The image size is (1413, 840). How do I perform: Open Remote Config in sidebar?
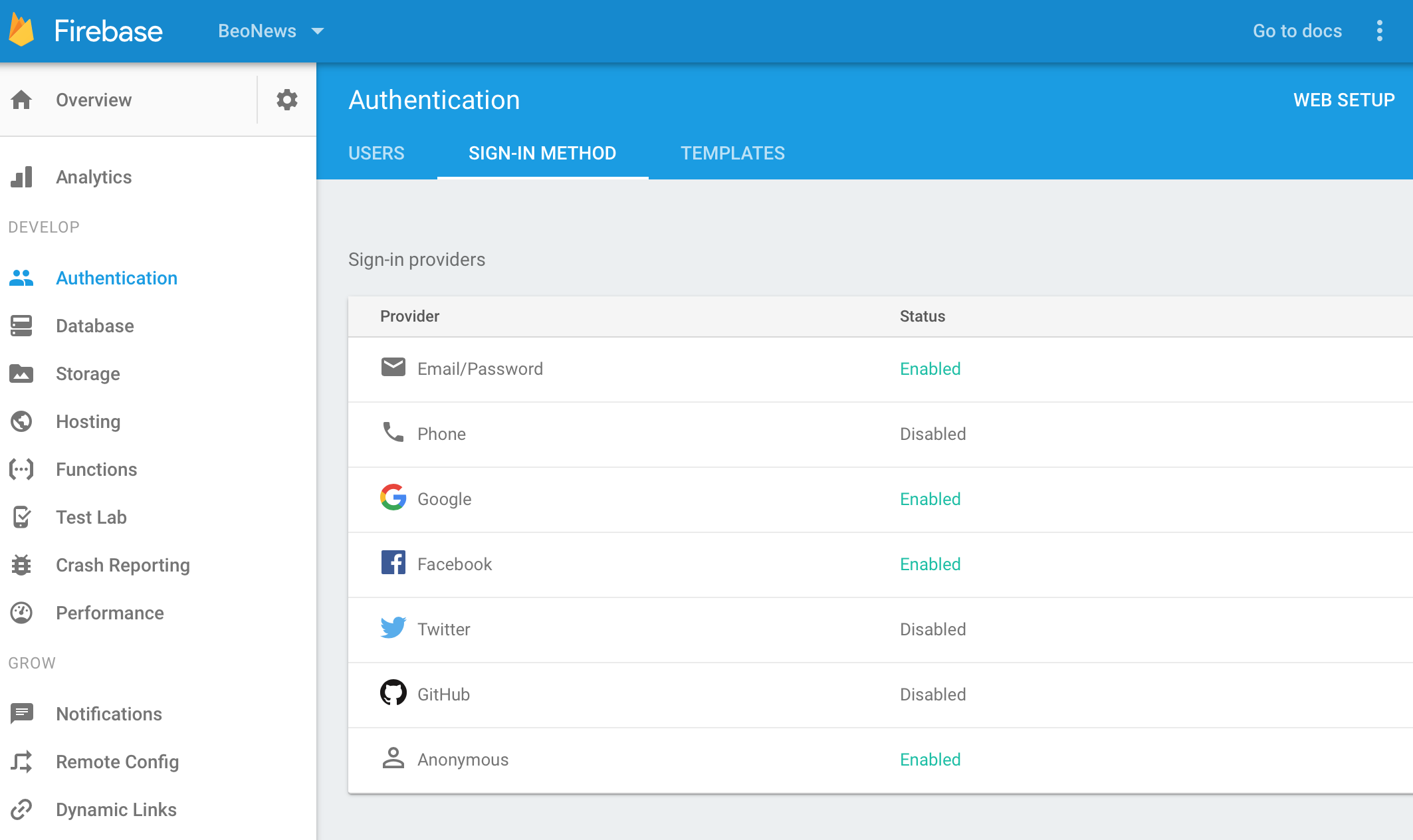(117, 762)
